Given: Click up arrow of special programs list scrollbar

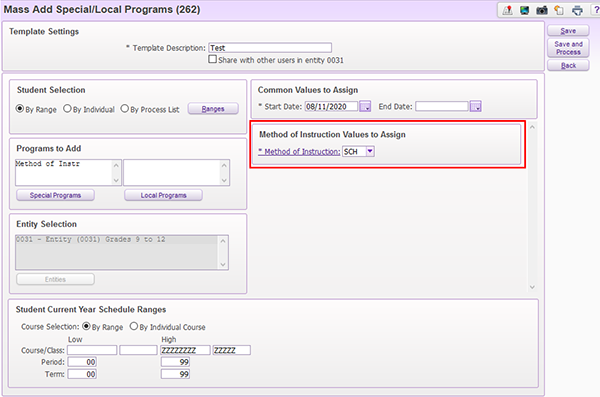Looking at the screenshot, I should coord(116,165).
